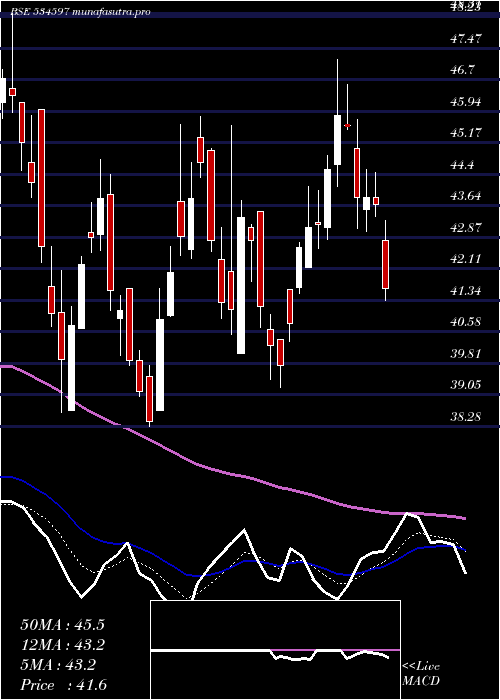
Task: Click the 45.17 price level label
Action: (x=466, y=133)
